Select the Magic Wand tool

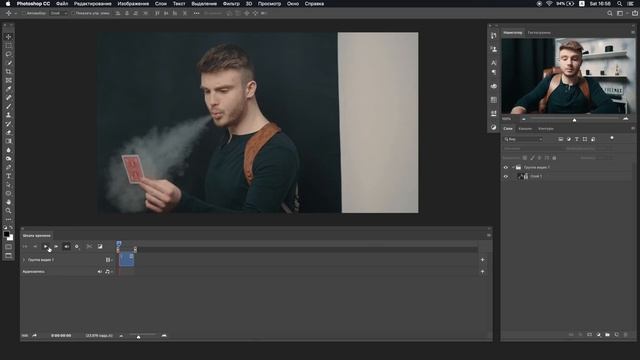click(9, 63)
